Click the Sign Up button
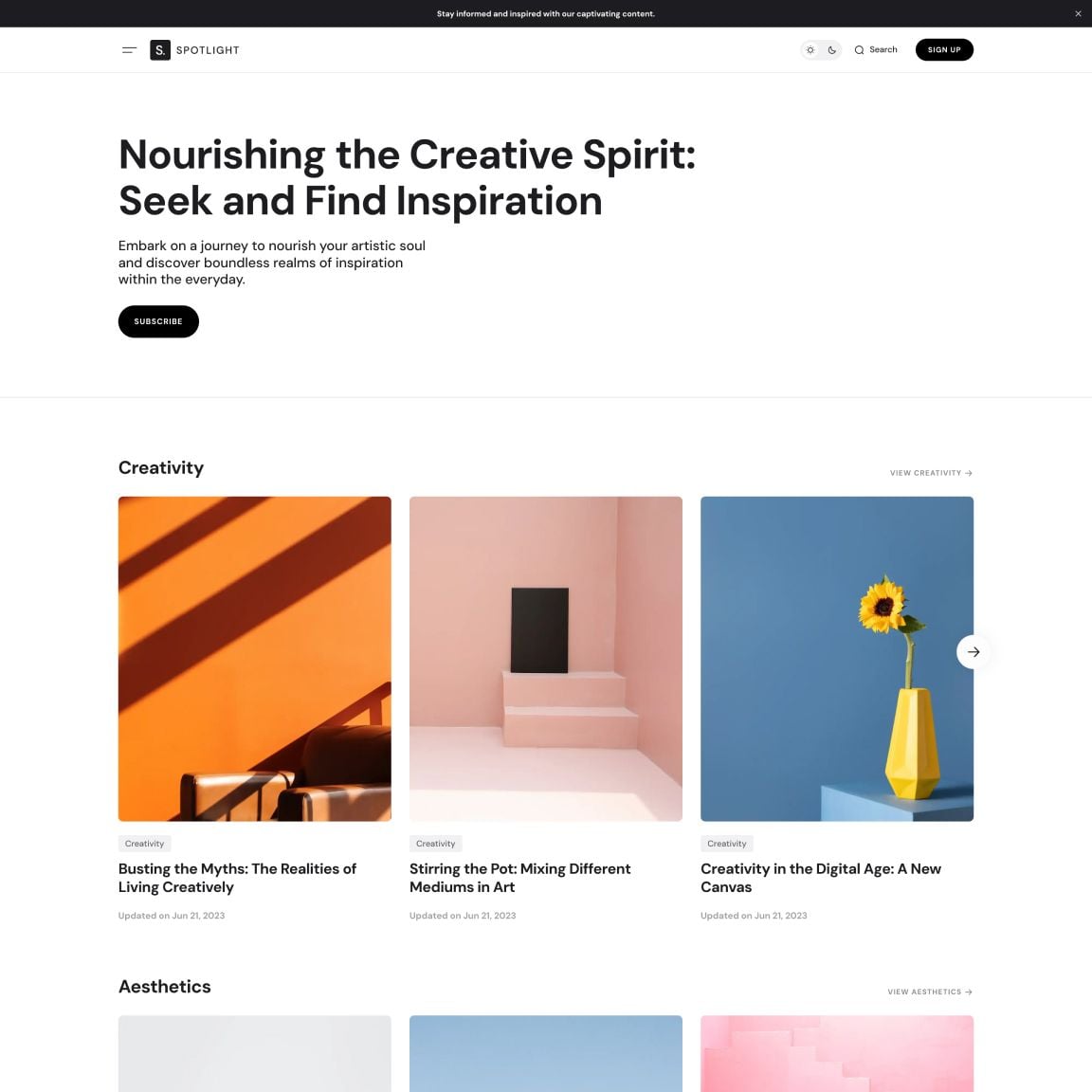The width and height of the screenshot is (1092, 1092). coord(944,50)
